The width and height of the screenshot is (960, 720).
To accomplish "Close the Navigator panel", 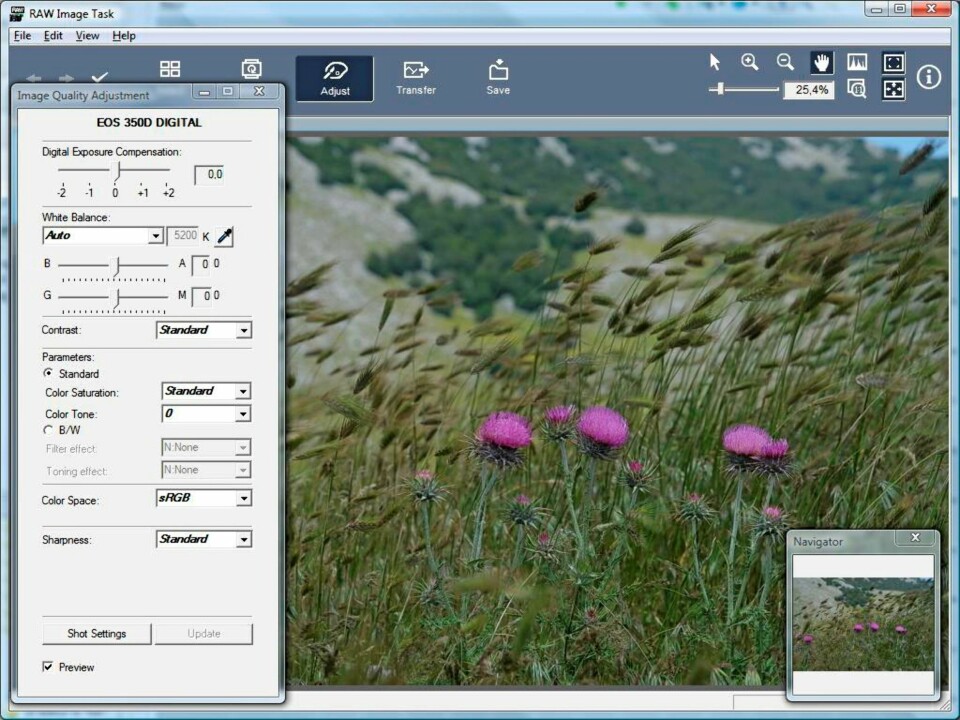I will 915,538.
